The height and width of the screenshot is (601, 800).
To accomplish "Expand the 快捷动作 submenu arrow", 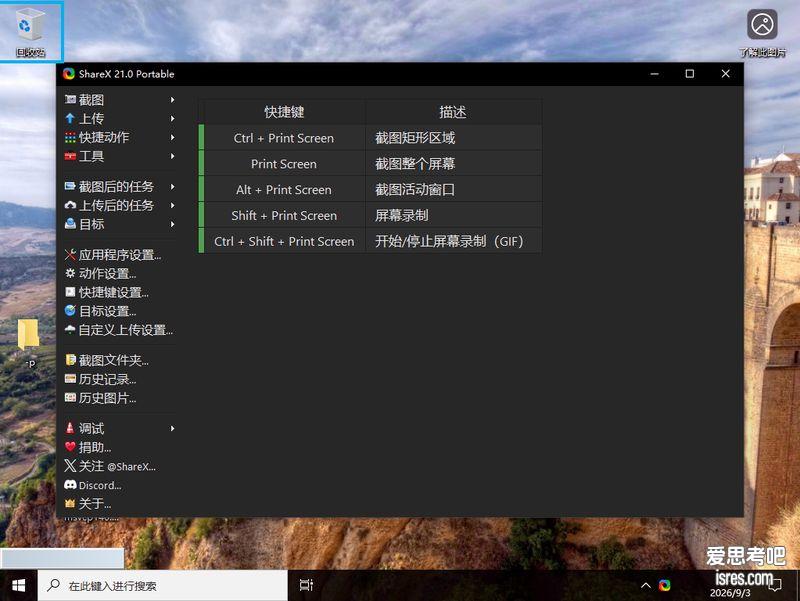I will [x=172, y=137].
